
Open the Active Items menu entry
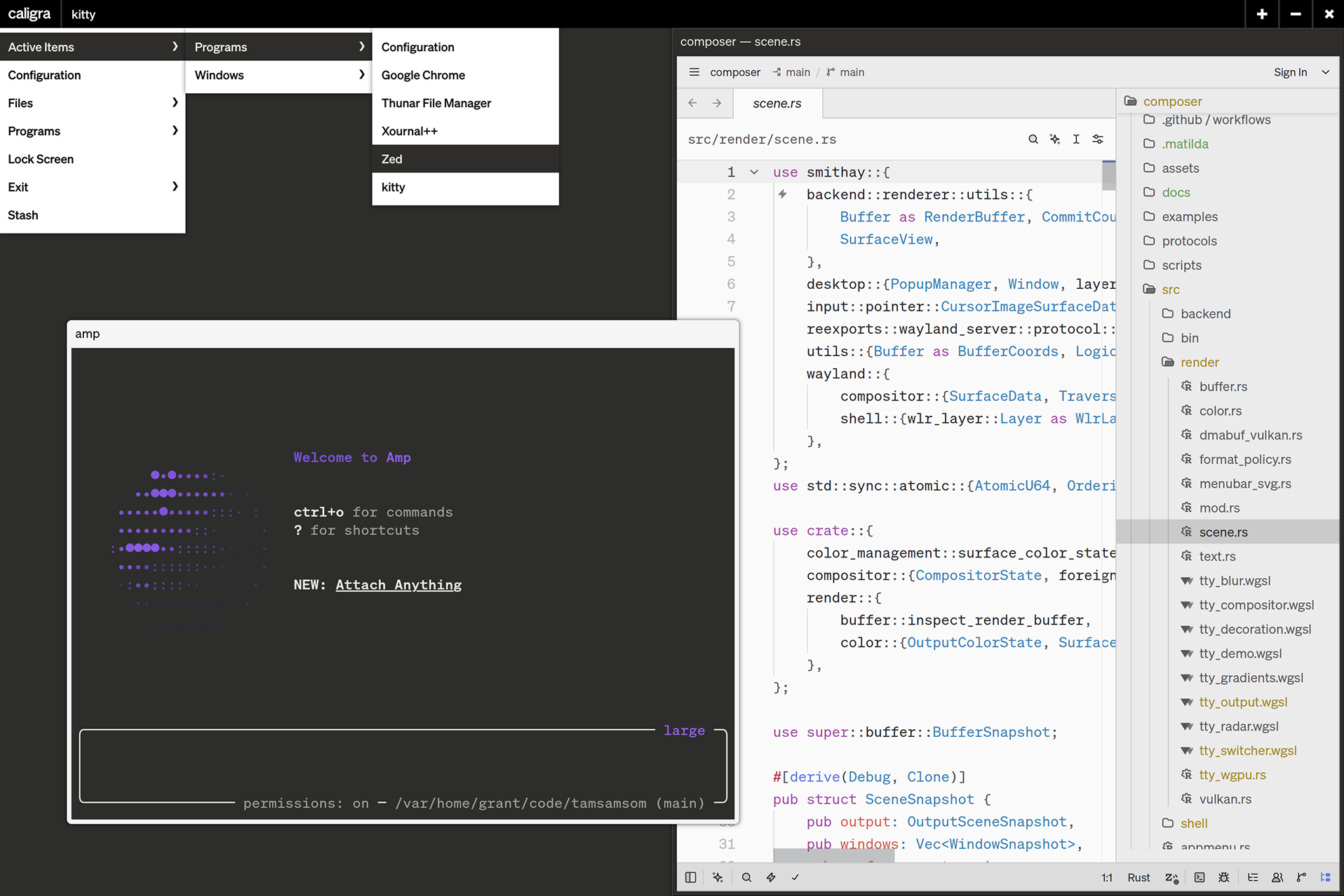tap(93, 47)
